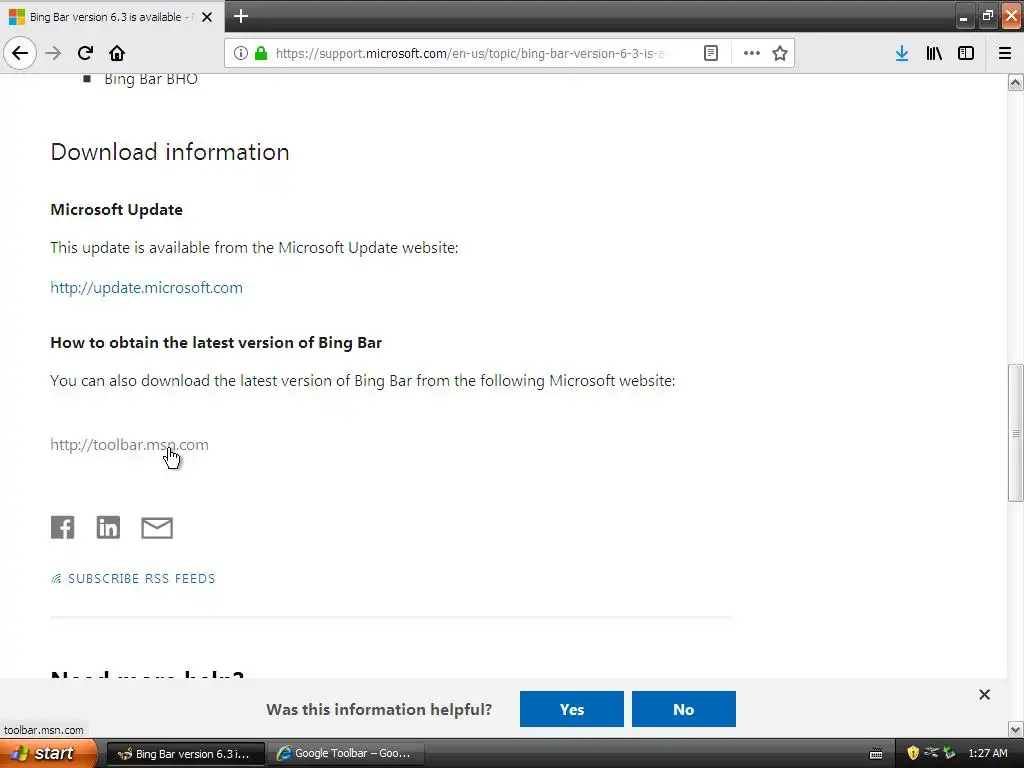This screenshot has height=768, width=1024.
Task: Restore down the browser window
Action: (x=987, y=17)
